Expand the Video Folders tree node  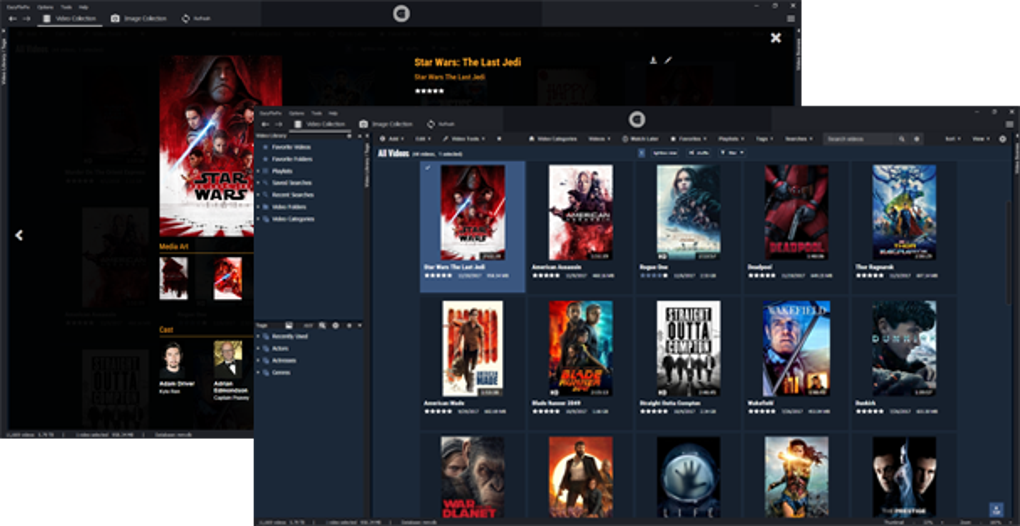coord(258,207)
